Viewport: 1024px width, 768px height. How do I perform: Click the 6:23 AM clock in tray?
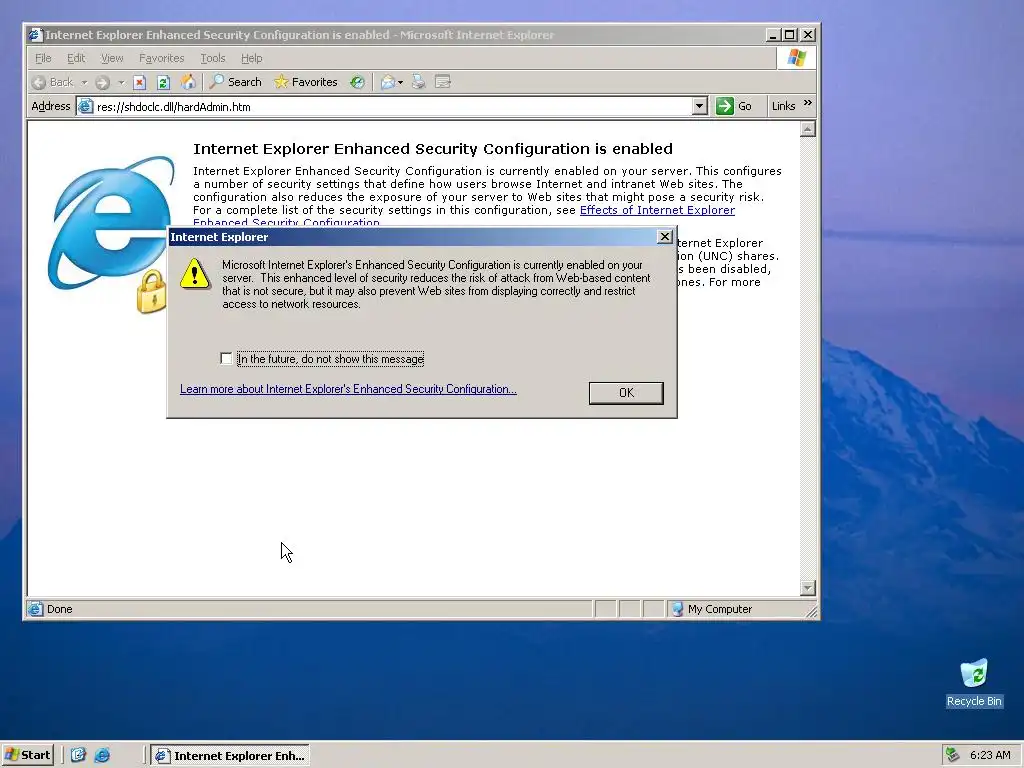(990, 756)
